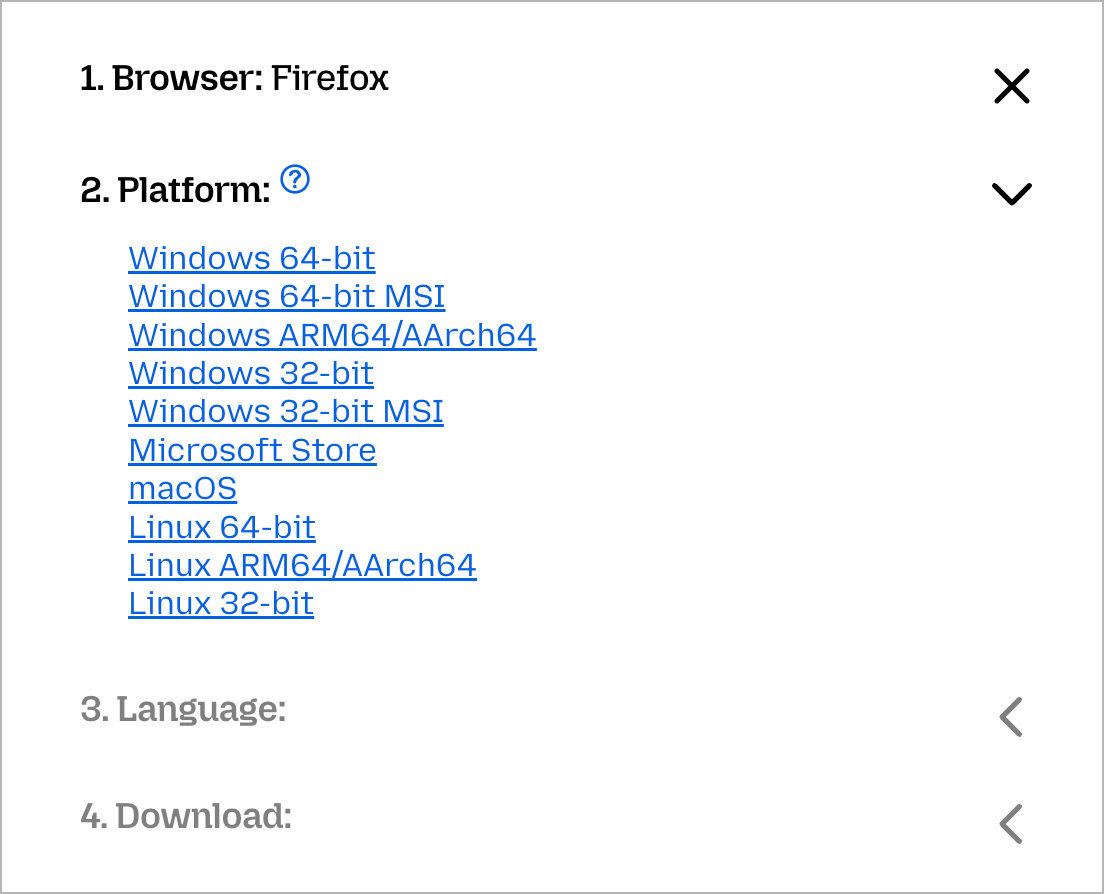Image resolution: width=1104 pixels, height=894 pixels.
Task: Select macOS as the platform
Action: point(183,489)
